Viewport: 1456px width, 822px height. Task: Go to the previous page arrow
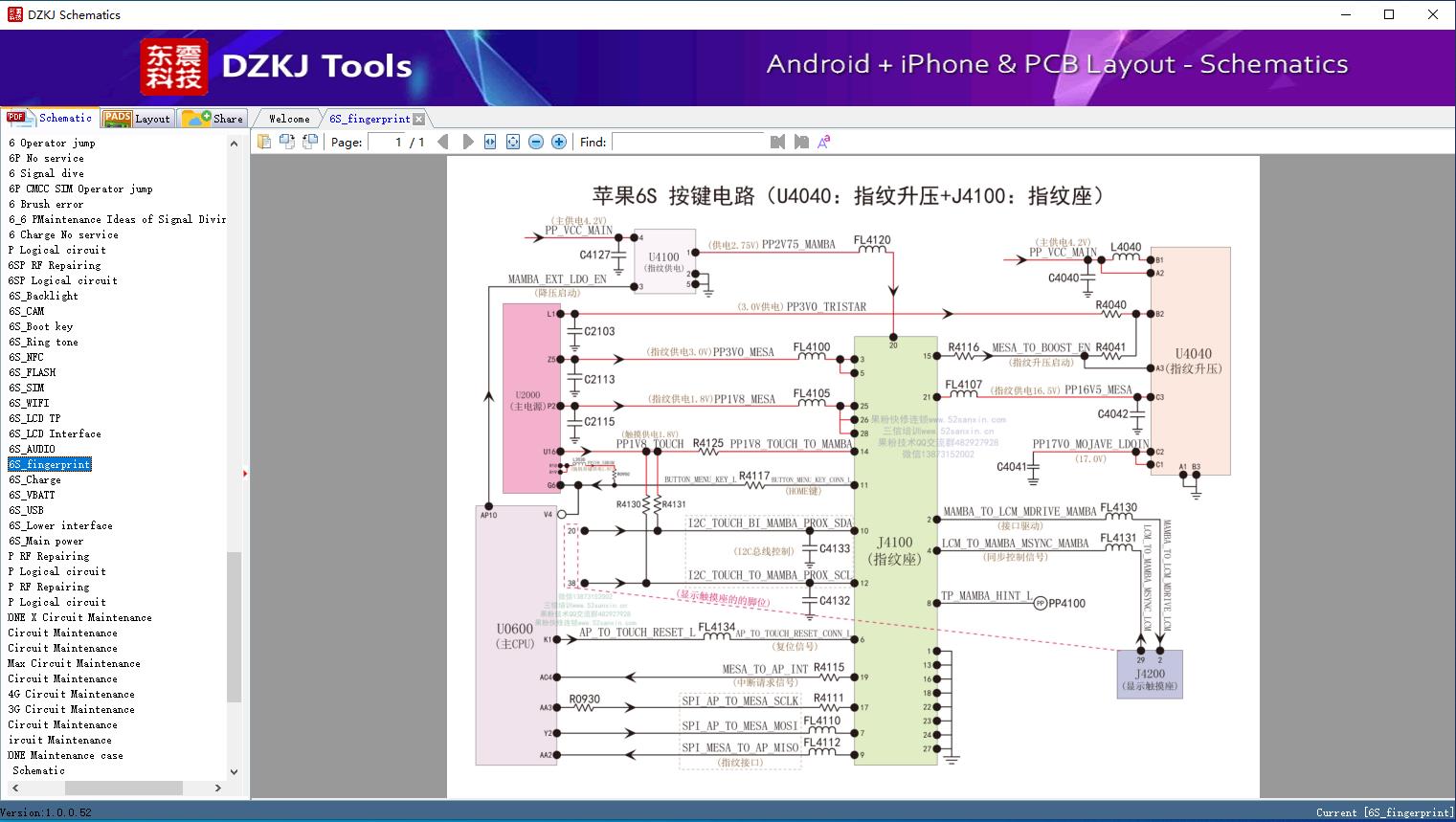tap(442, 142)
